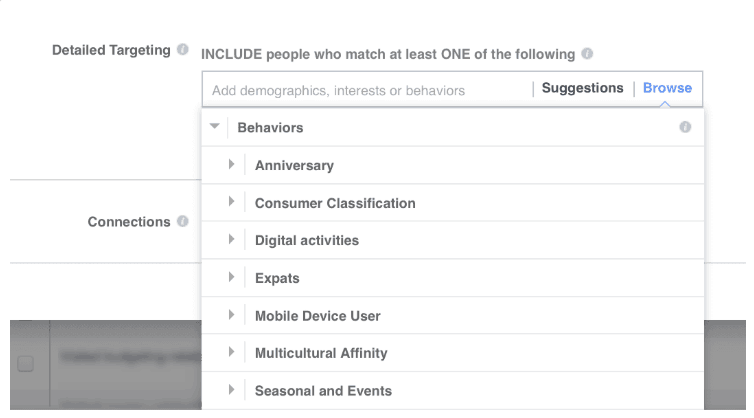Select the Expats tree item label
This screenshot has height=418, width=754.
277,278
